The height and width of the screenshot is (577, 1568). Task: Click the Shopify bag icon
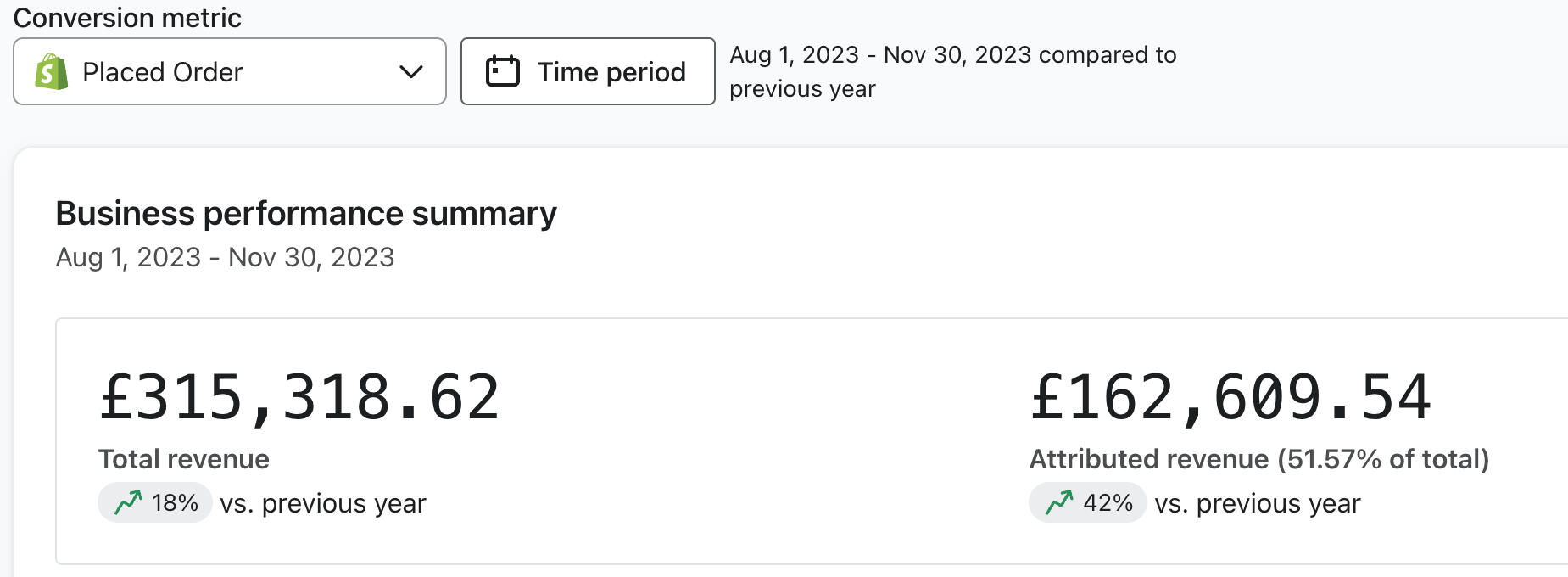52,72
